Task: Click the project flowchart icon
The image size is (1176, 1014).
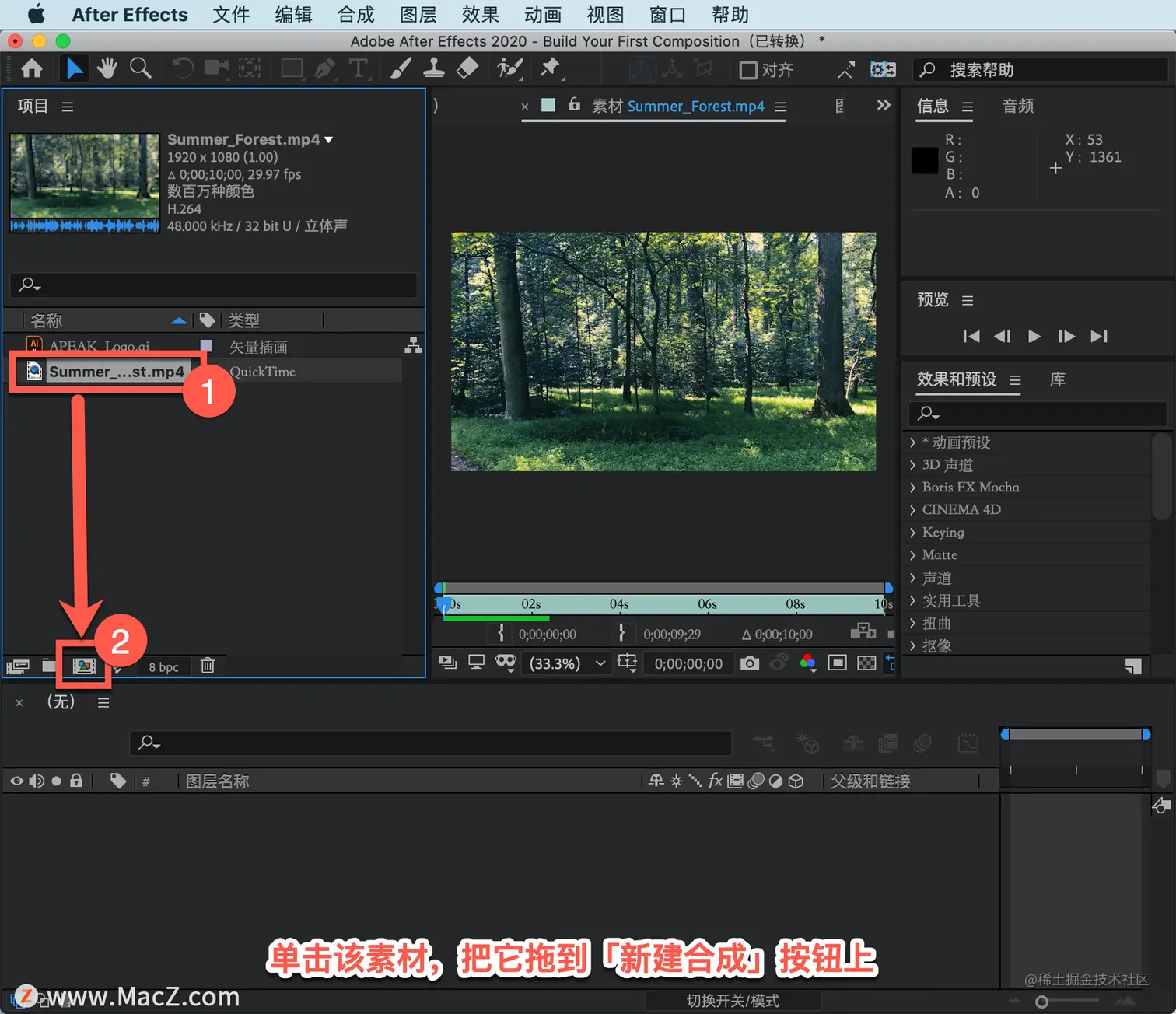Action: tap(413, 346)
